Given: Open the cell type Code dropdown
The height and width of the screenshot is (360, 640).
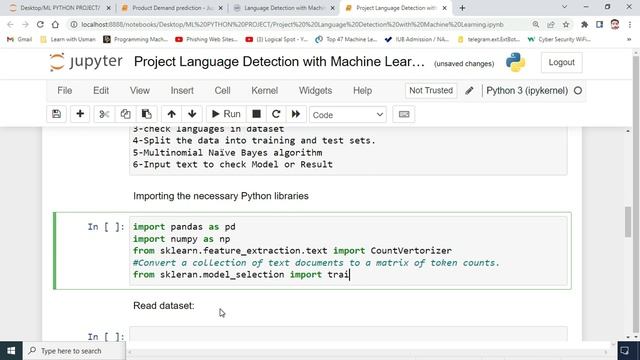Looking at the screenshot, I should point(348,115).
